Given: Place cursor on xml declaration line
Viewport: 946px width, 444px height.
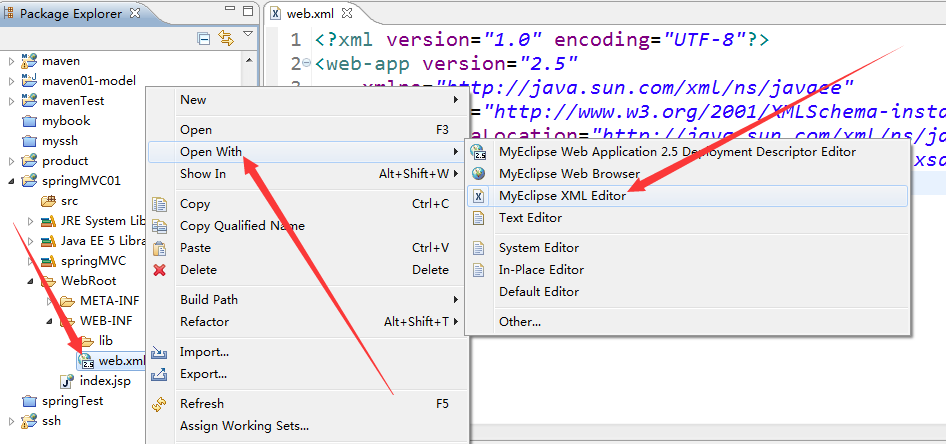Looking at the screenshot, I should [542, 40].
